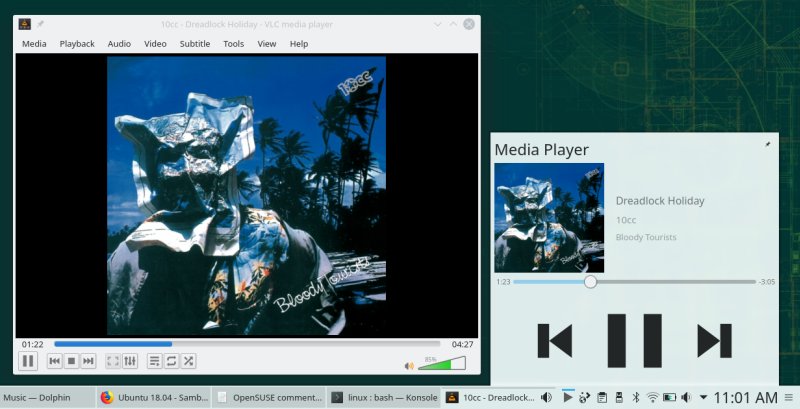Viewport: 800px width, 409px height.
Task: Open system volume tray icon
Action: 686,397
